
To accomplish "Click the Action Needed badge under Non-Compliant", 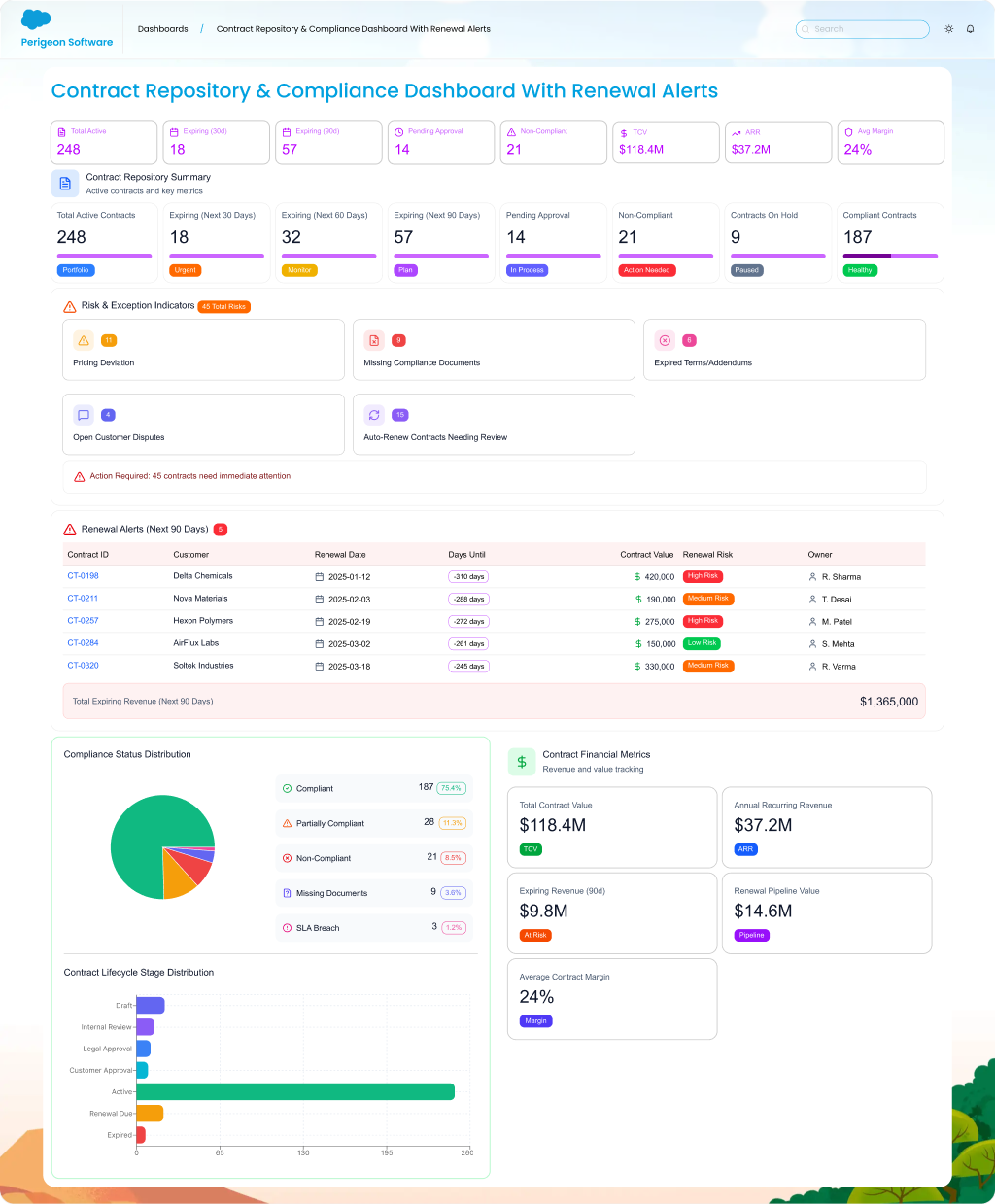I will point(647,270).
